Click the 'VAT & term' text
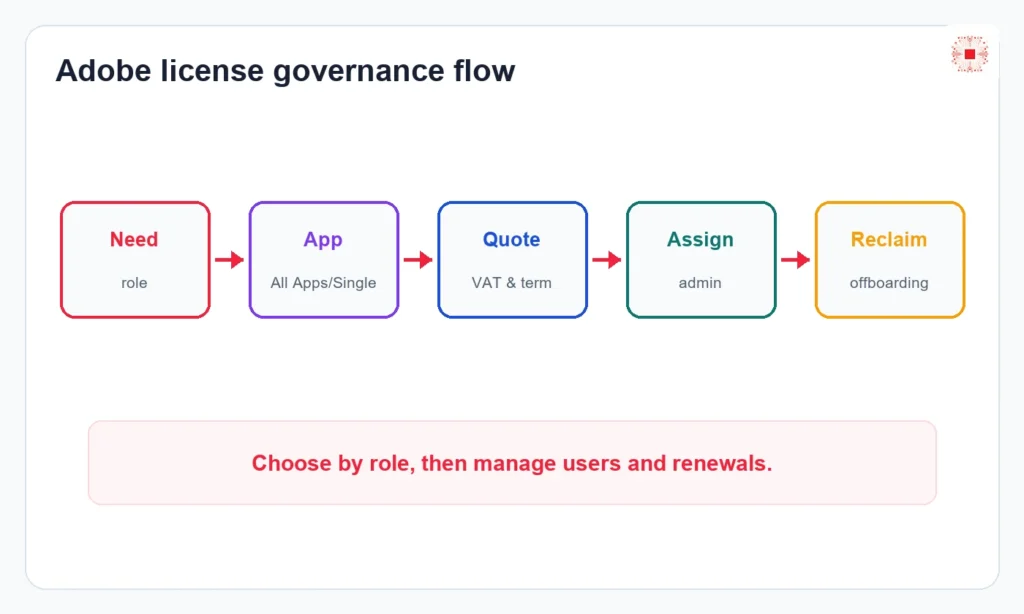This screenshot has height=614, width=1024. (x=511, y=283)
